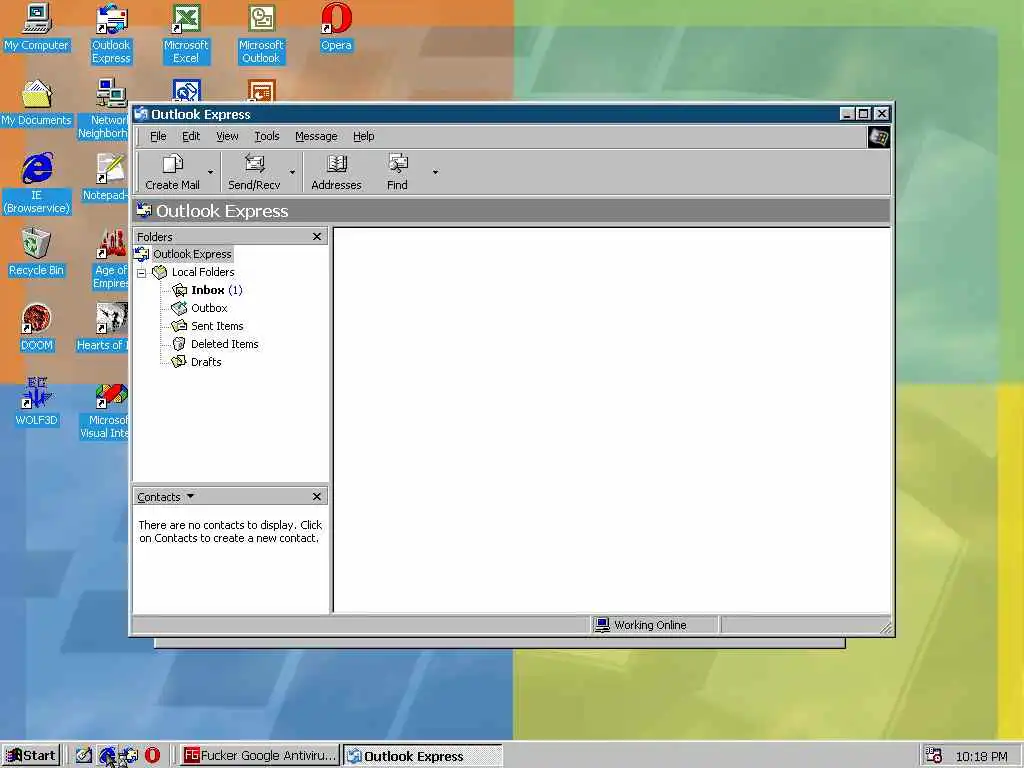Click Outlook Express quick launch taskbar icon
Image resolution: width=1024 pixels, height=768 pixels.
[129, 755]
